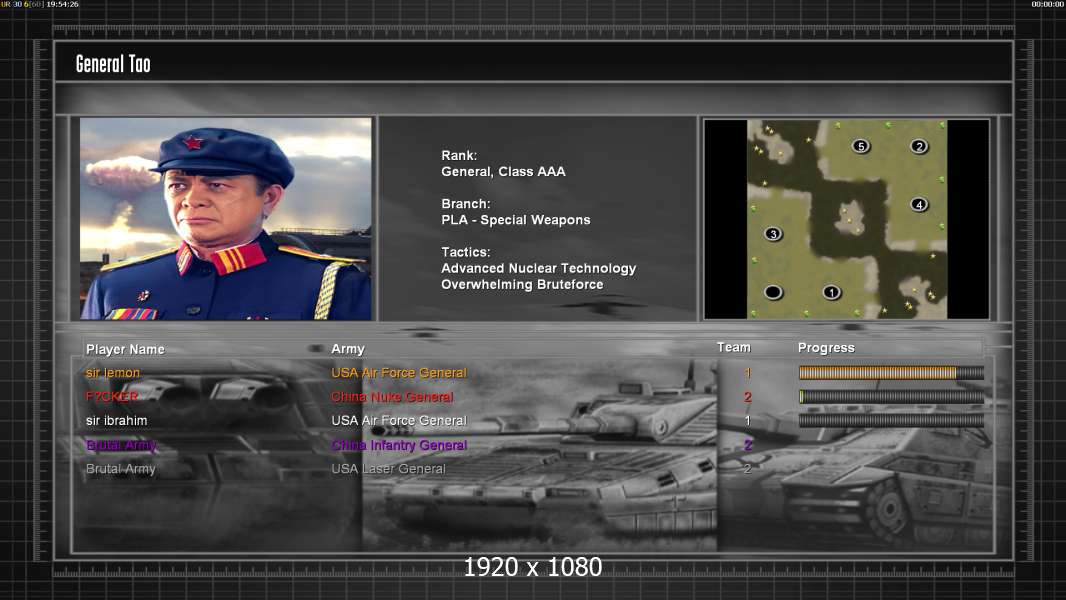The height and width of the screenshot is (600, 1066).
Task: Click start position marker 4 on map
Action: click(919, 205)
